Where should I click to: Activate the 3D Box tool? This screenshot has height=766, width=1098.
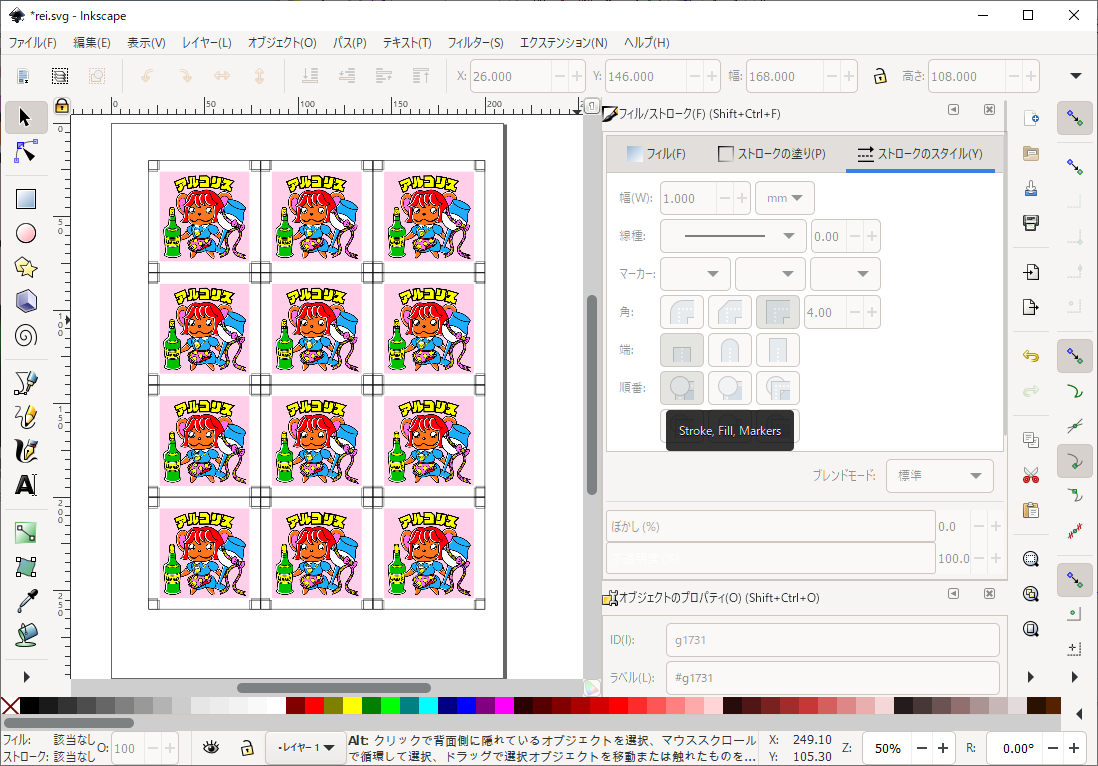25,302
